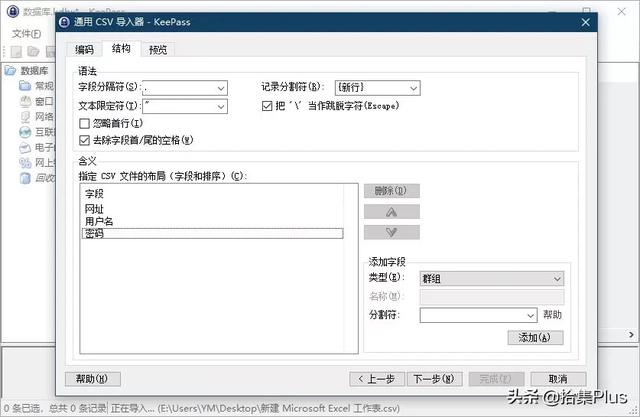This screenshot has height=417, width=640.
Task: Select the 窗口 group in tree
Action: point(37,101)
